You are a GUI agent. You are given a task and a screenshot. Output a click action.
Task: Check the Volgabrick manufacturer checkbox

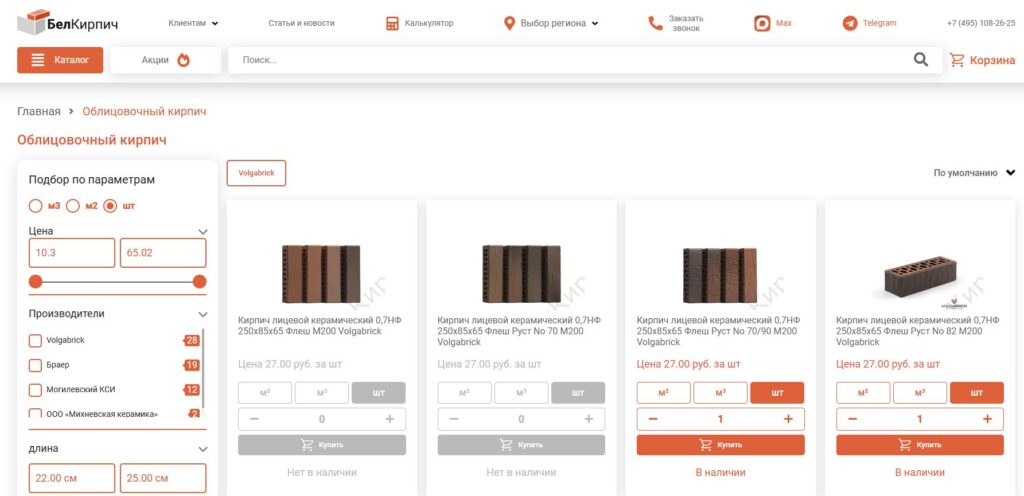35,341
